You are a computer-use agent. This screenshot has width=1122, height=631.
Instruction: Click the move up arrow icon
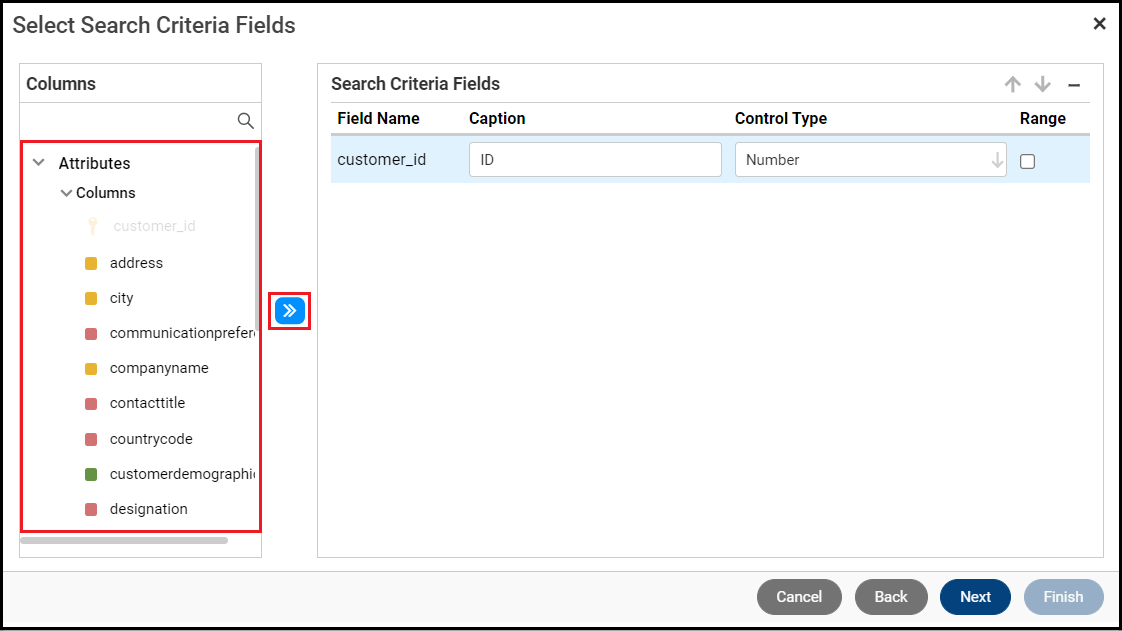click(1013, 85)
